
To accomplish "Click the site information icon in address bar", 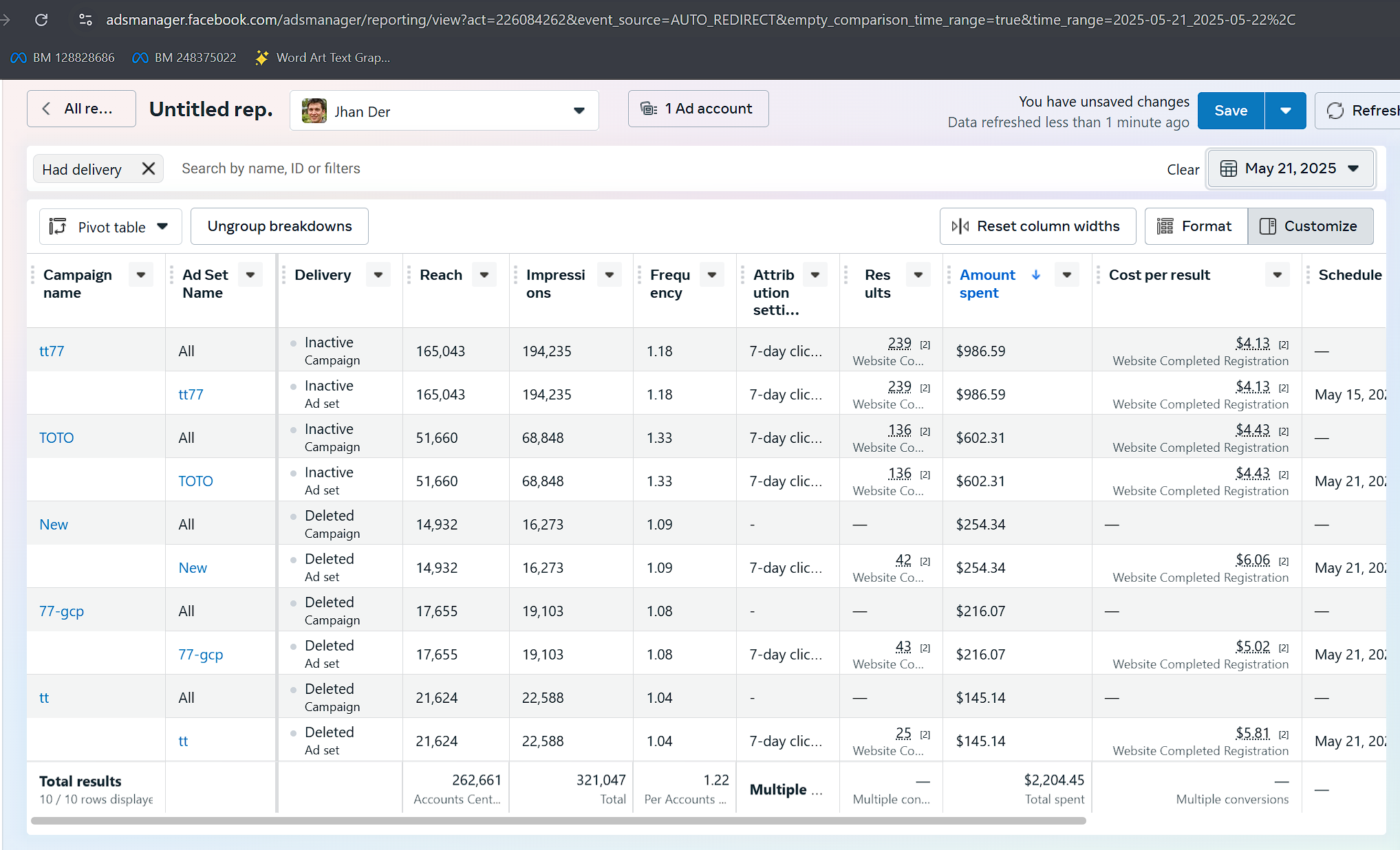I will (x=85, y=20).
